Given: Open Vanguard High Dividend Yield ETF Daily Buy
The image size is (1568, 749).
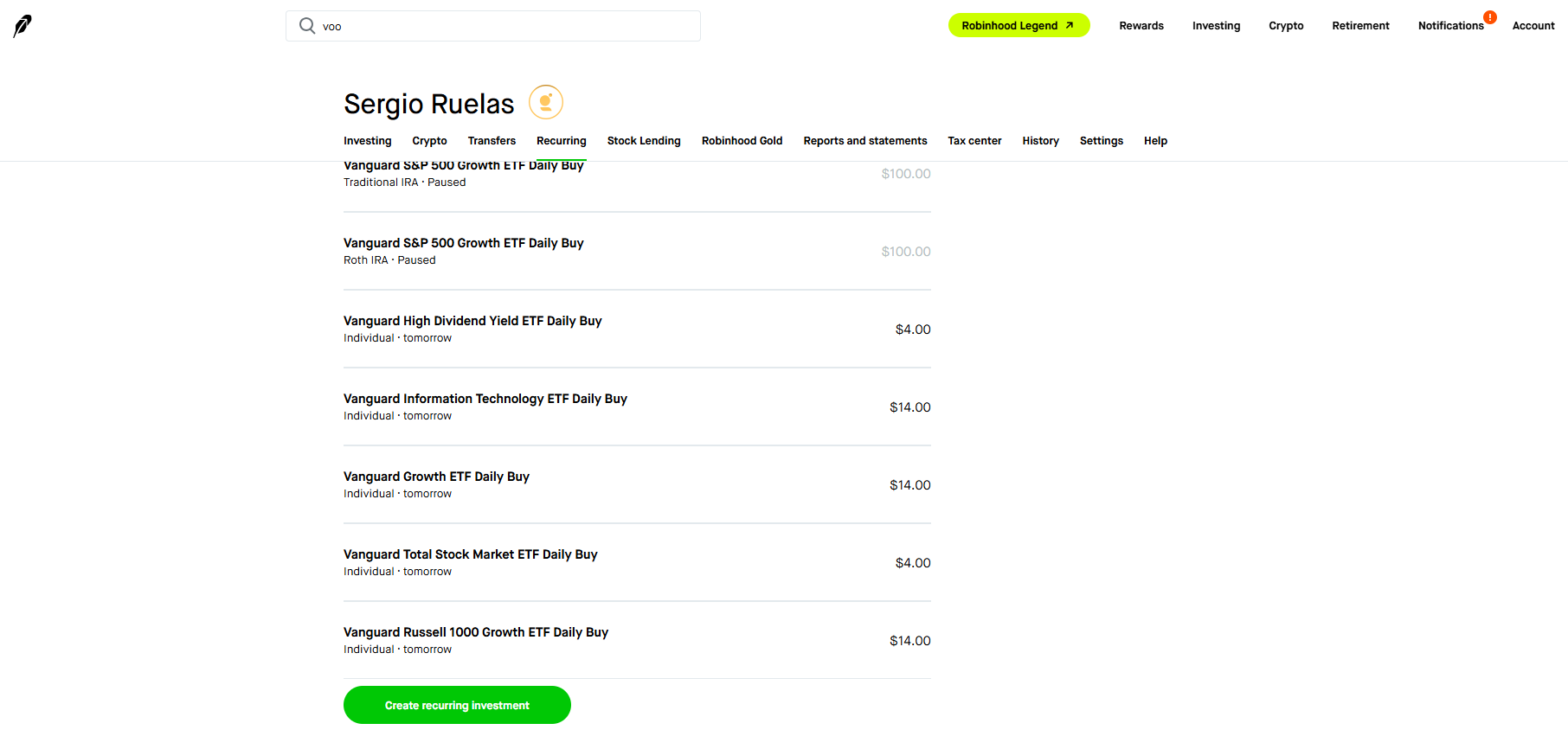Looking at the screenshot, I should click(x=637, y=329).
